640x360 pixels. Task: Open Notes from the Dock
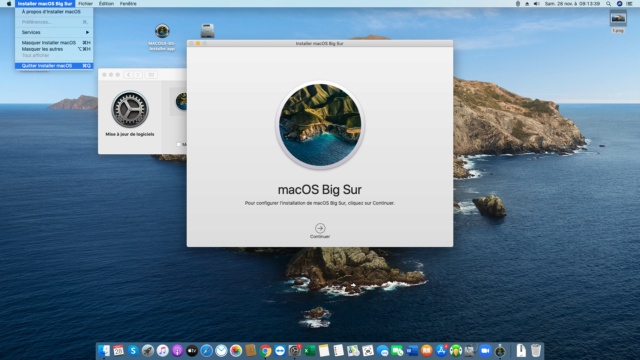[x=324, y=351]
